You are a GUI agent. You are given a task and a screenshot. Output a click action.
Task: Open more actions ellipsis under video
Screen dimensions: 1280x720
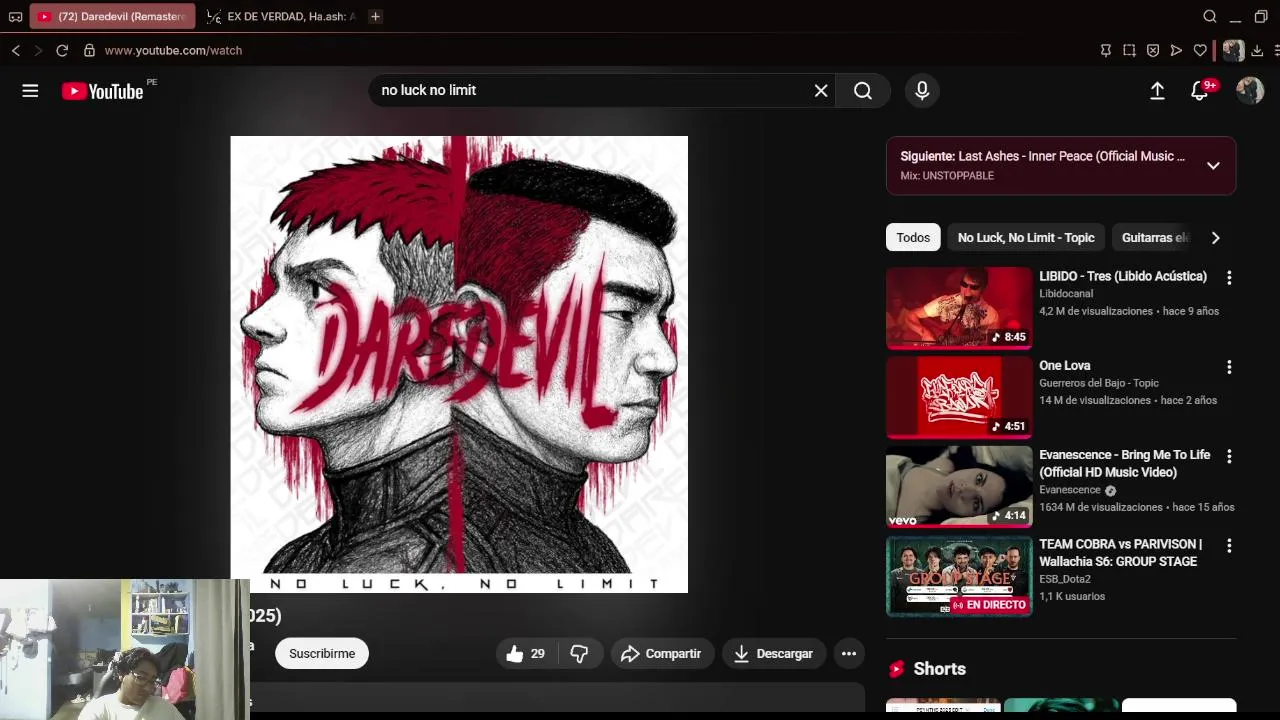click(x=849, y=654)
